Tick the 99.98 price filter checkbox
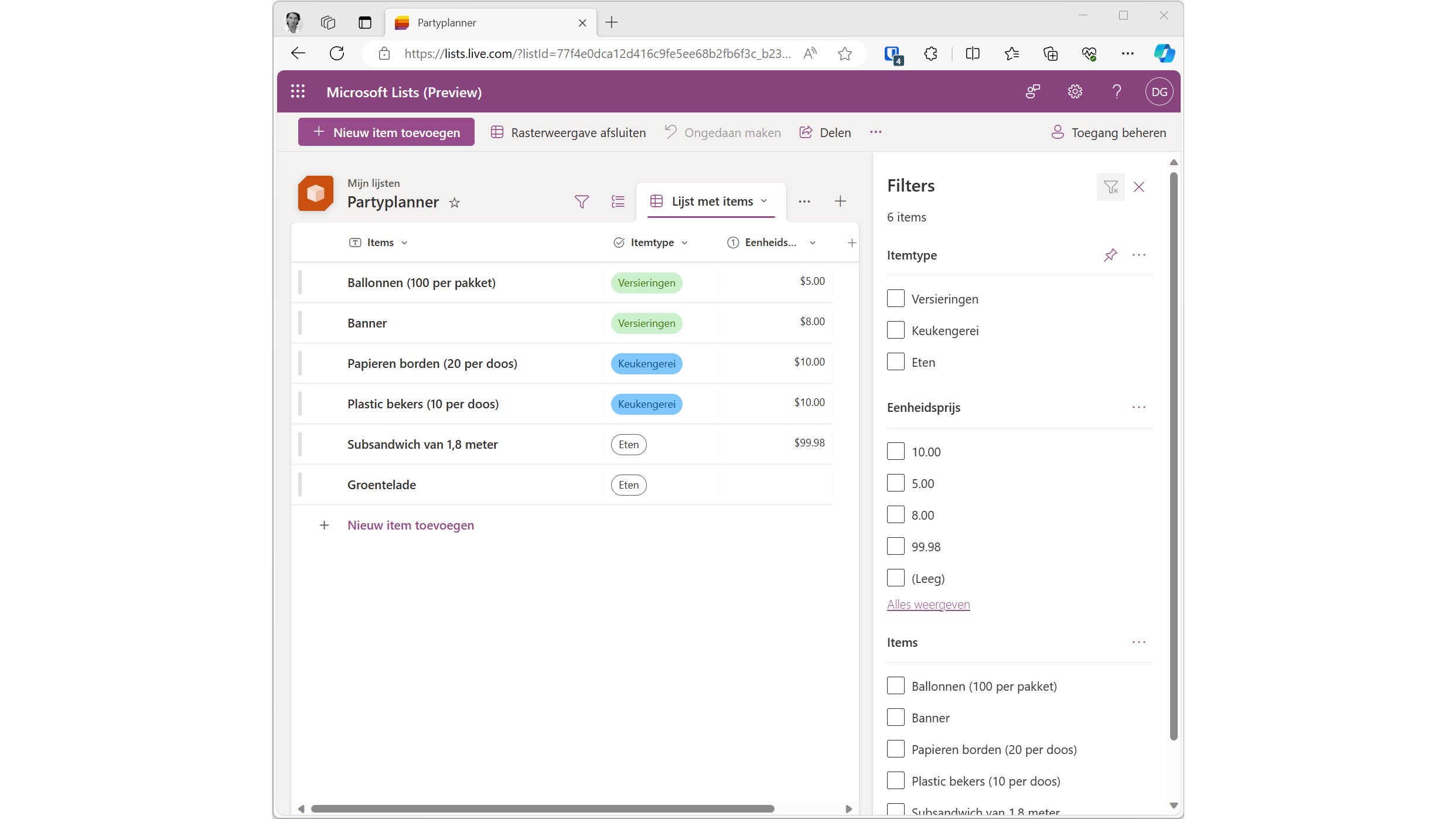 click(895, 547)
